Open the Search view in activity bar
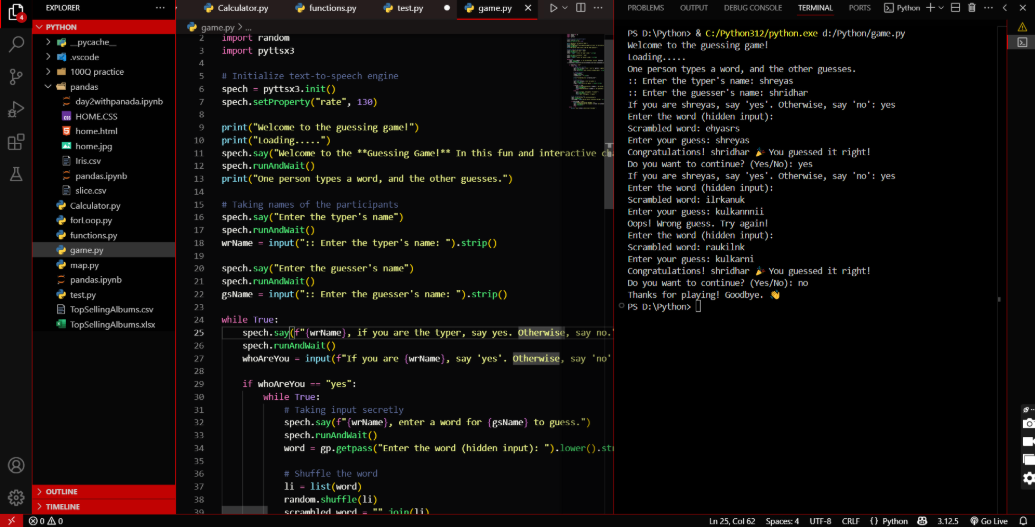The image size is (1035, 527). pyautogui.click(x=16, y=44)
